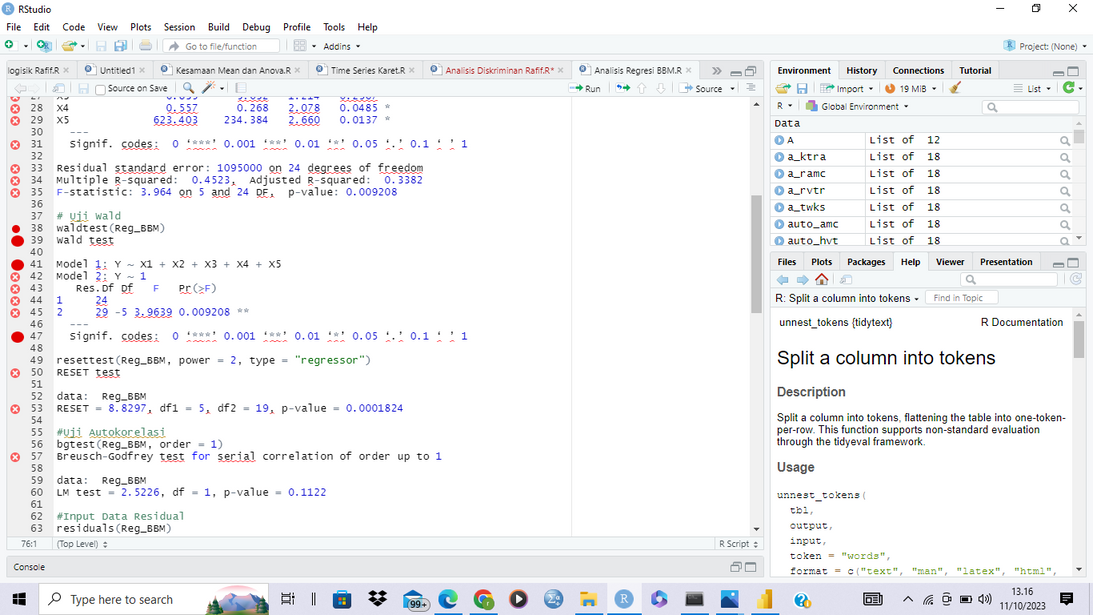Clear workspace objects with the broom icon
1093x615 pixels.
tap(955, 88)
